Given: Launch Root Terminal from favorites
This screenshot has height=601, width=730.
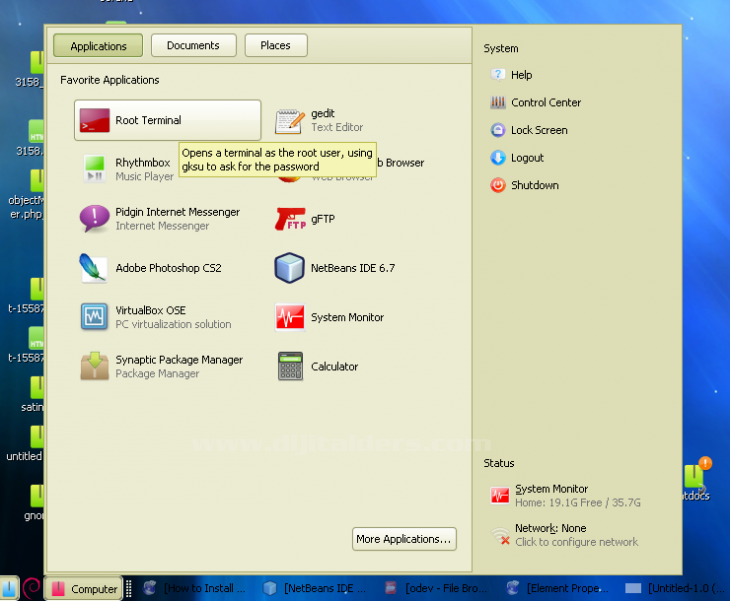Looking at the screenshot, I should pyautogui.click(x=167, y=121).
